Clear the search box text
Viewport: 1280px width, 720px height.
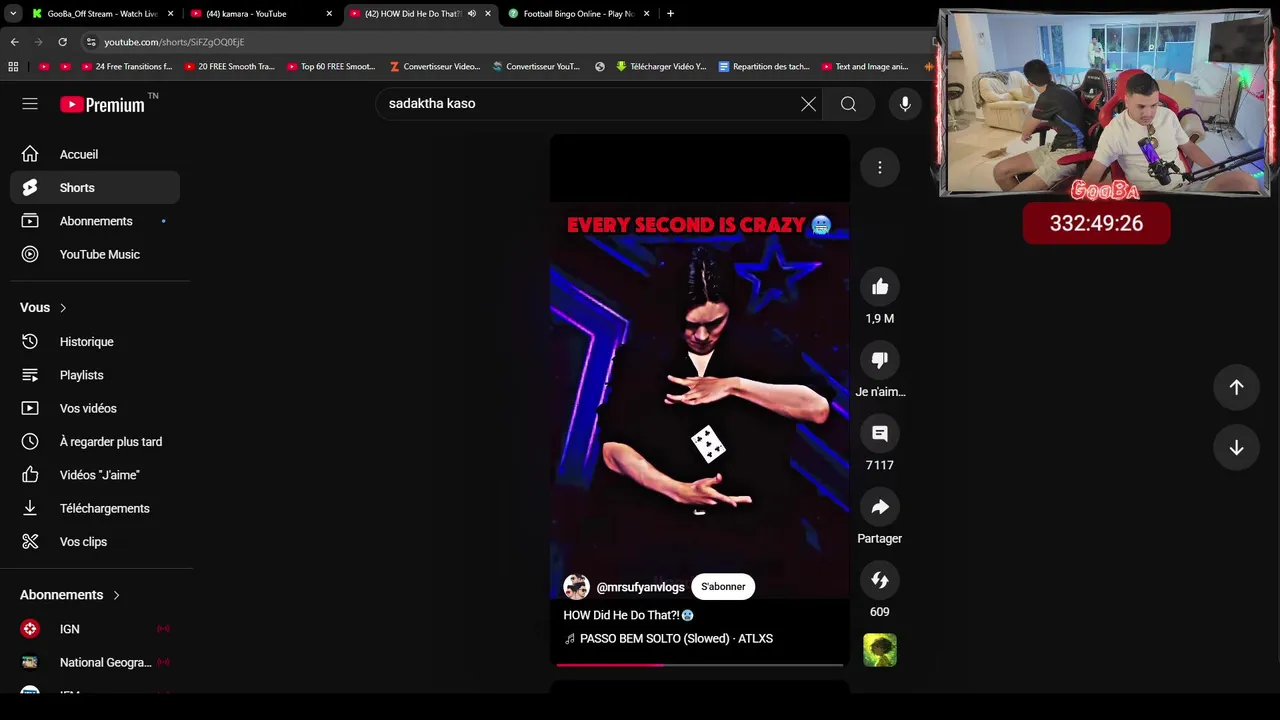point(808,104)
